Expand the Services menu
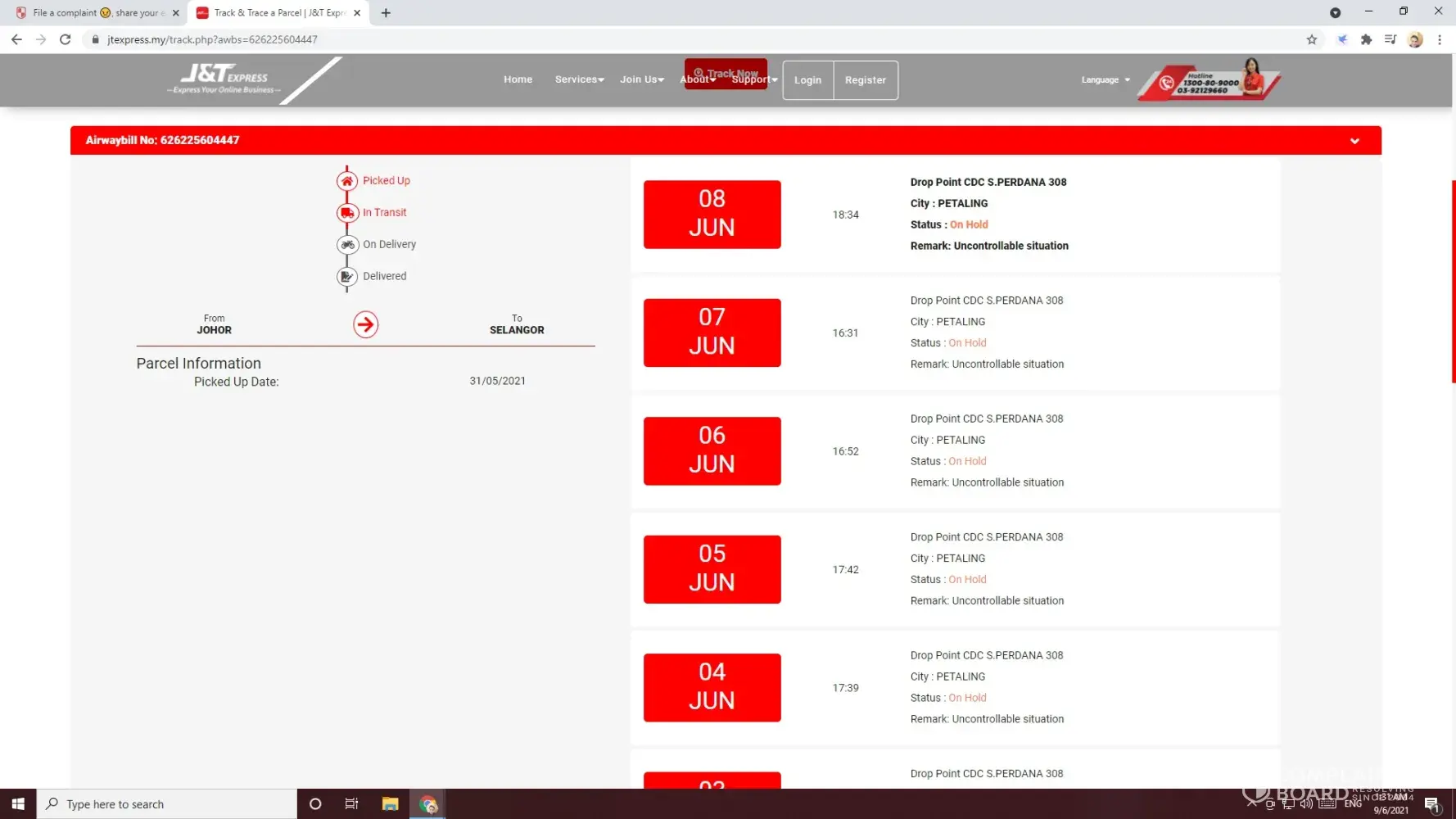The height and width of the screenshot is (819, 1456). [x=579, y=80]
